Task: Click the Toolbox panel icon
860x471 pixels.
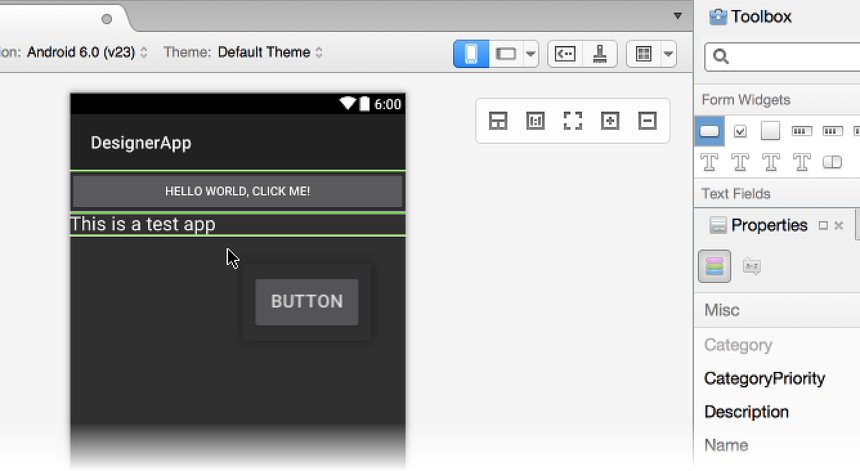Action: click(x=717, y=17)
